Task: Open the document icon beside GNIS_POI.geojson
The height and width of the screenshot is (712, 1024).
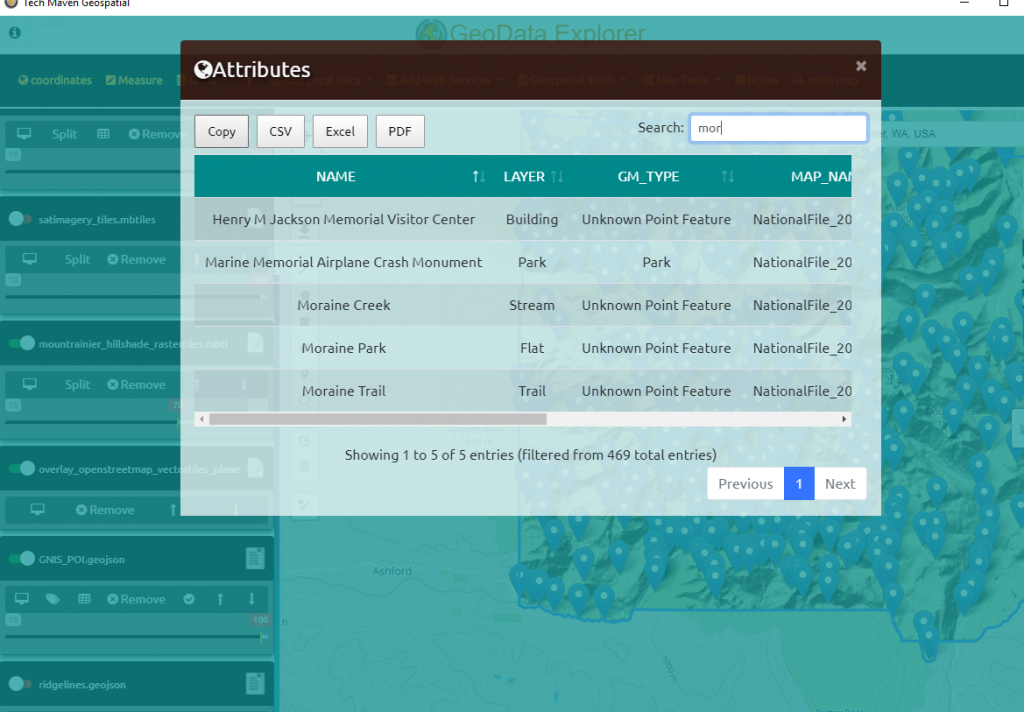Action: tap(255, 558)
